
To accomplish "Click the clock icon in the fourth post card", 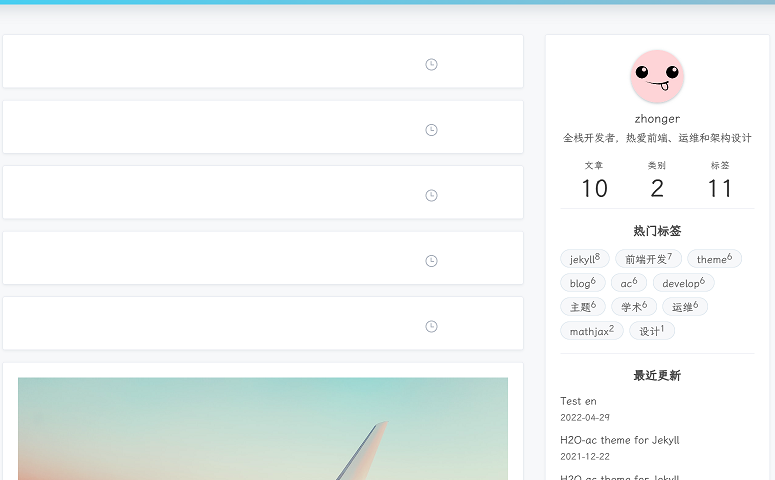I will [431, 261].
